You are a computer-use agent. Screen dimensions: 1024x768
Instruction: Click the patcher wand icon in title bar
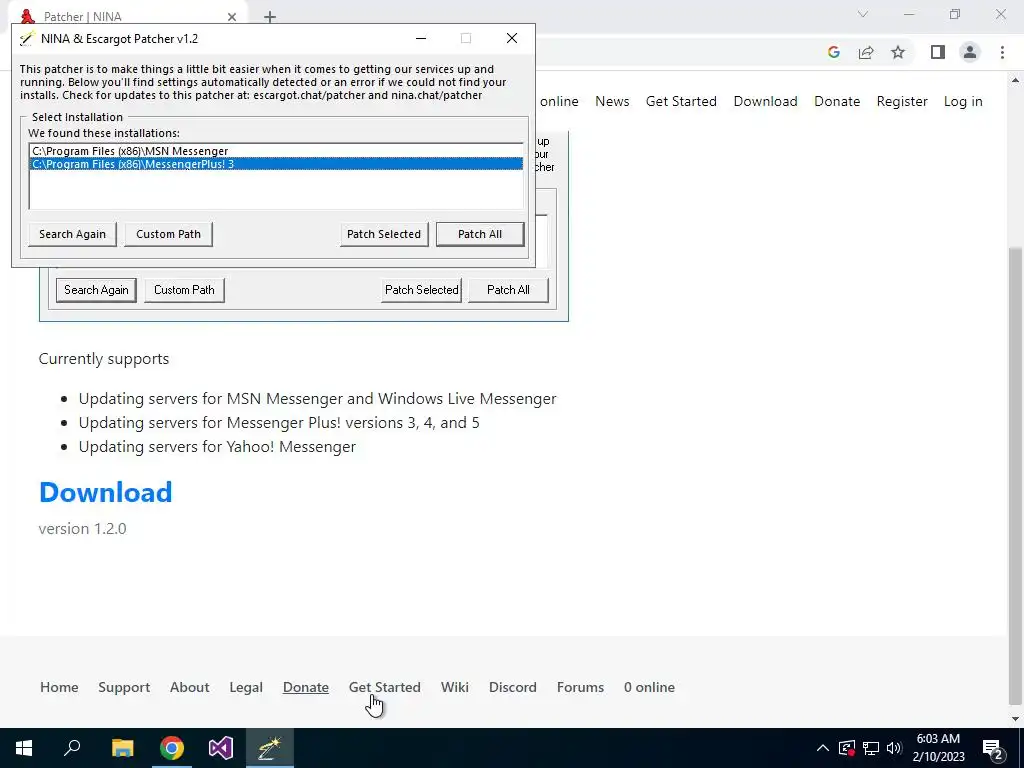coord(27,39)
